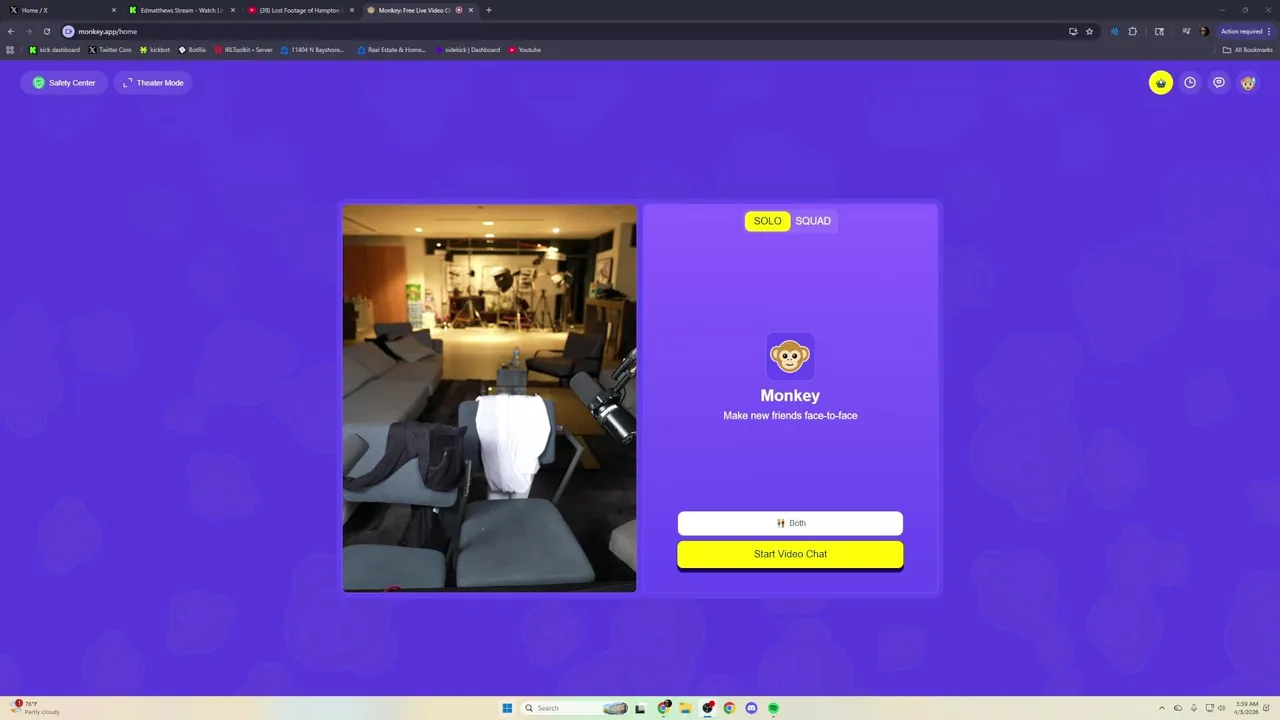This screenshot has height=720, width=1280.
Task: Open the Both gender filter selector
Action: [790, 523]
